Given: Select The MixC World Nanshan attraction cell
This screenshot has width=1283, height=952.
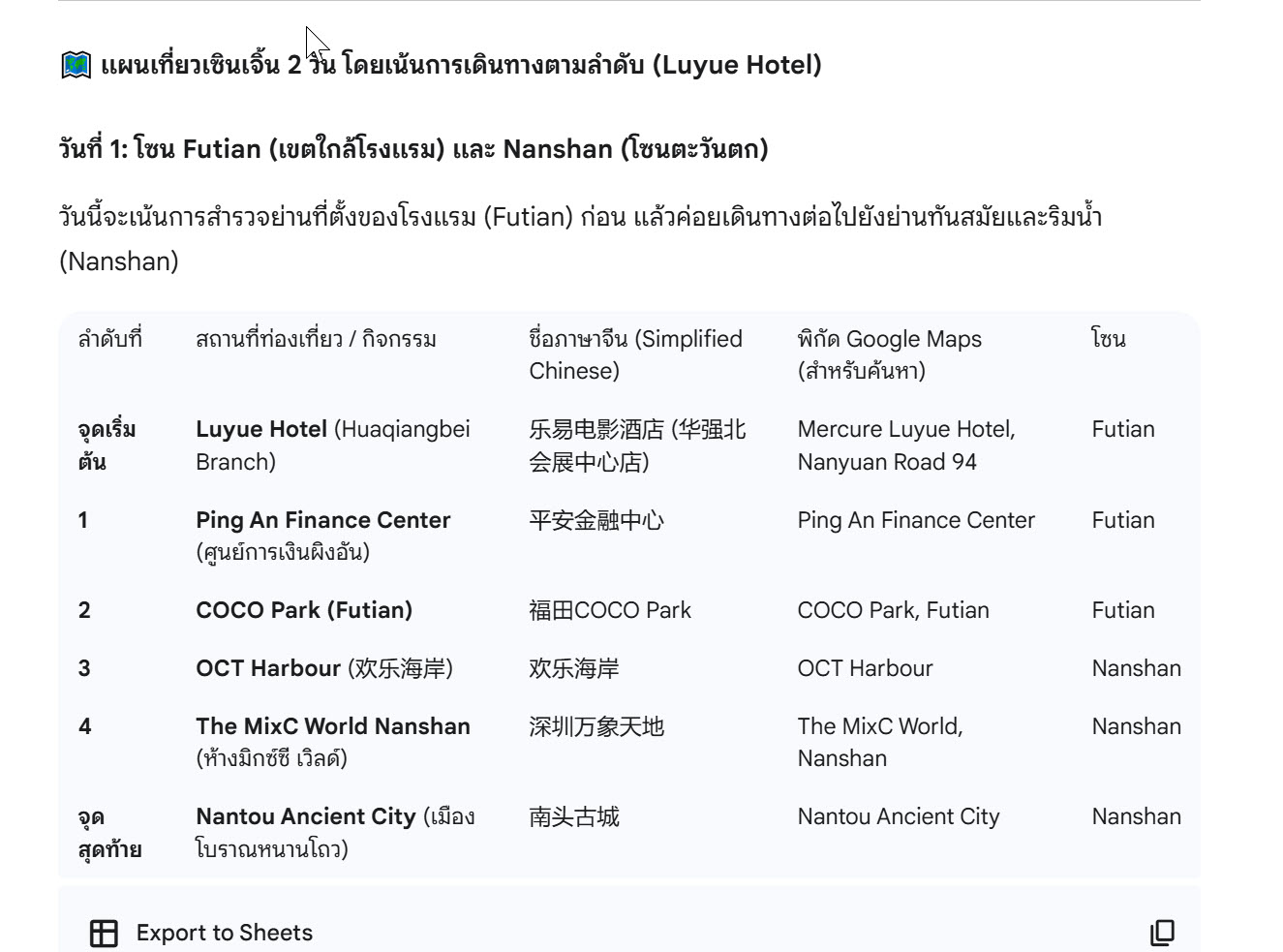Looking at the screenshot, I should [332, 726].
